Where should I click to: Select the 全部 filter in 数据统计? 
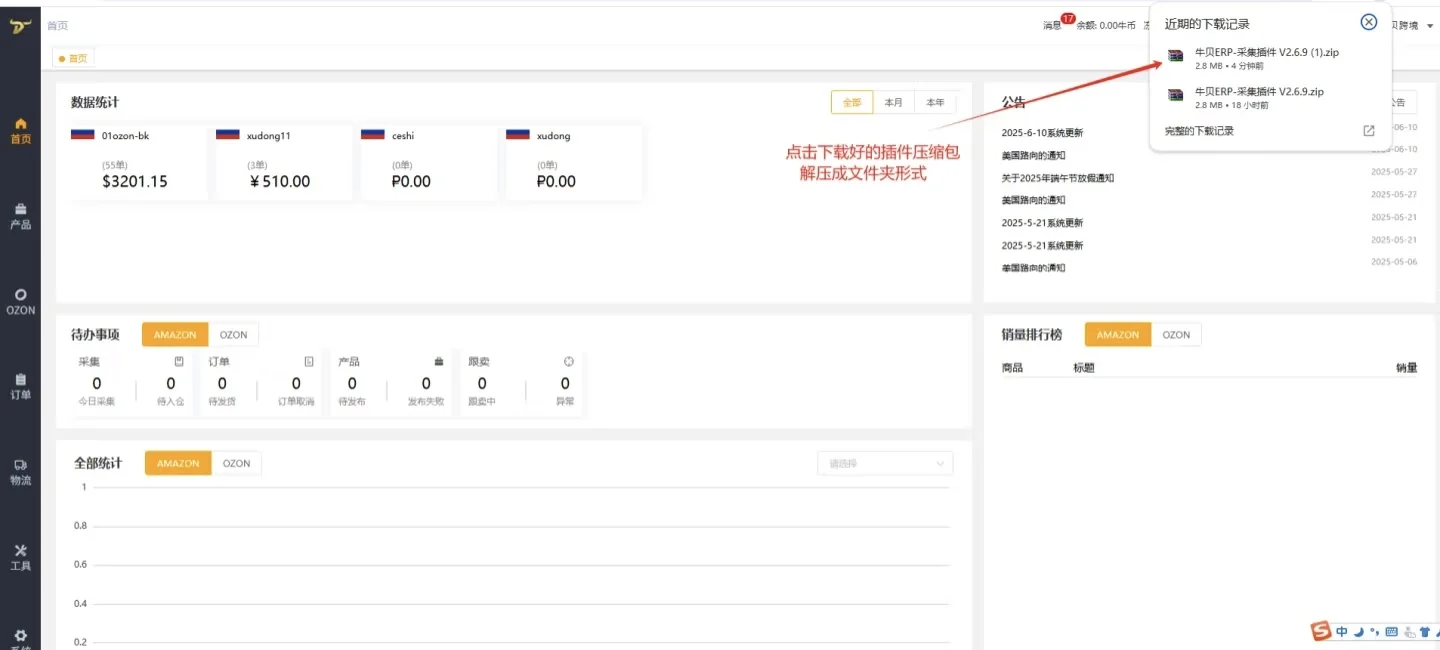852,102
